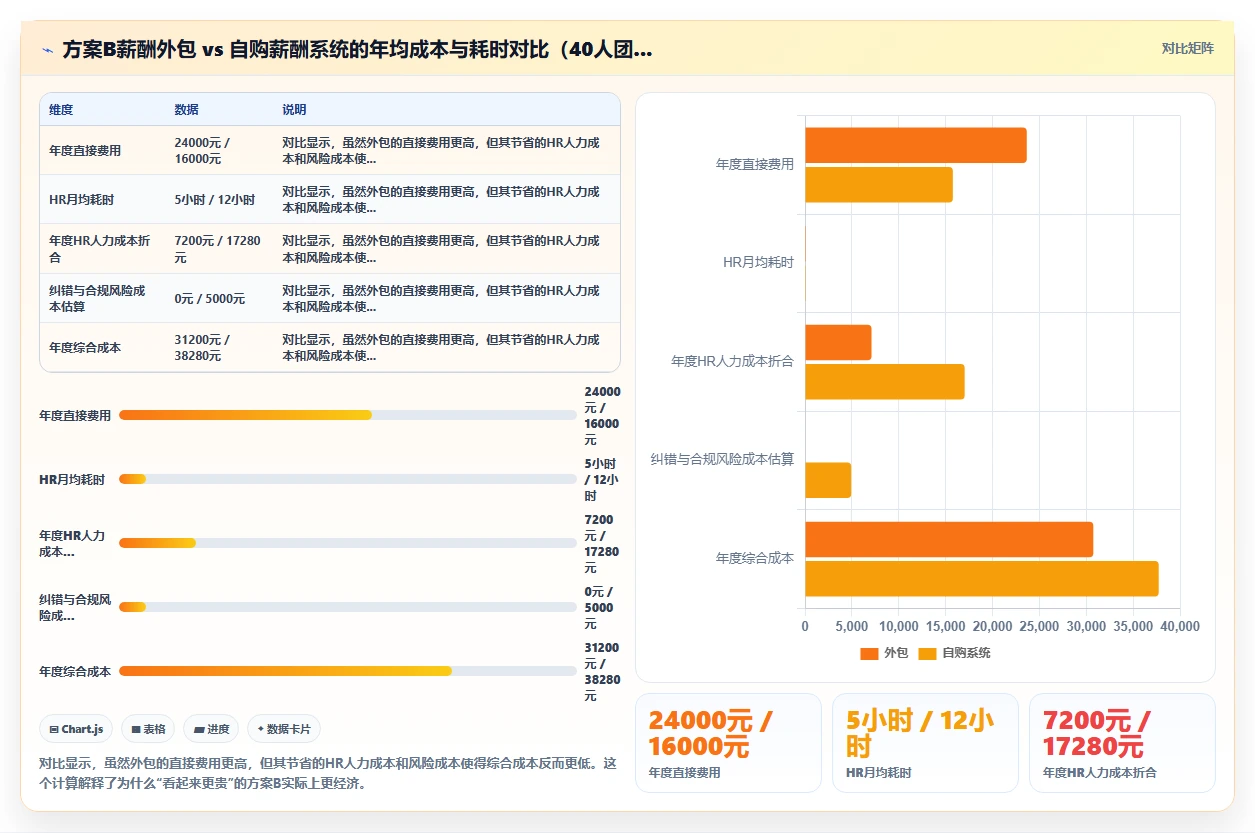This screenshot has height=833, width=1255.
Task: Click HR月均耗时 row label in table
Action: (82, 200)
